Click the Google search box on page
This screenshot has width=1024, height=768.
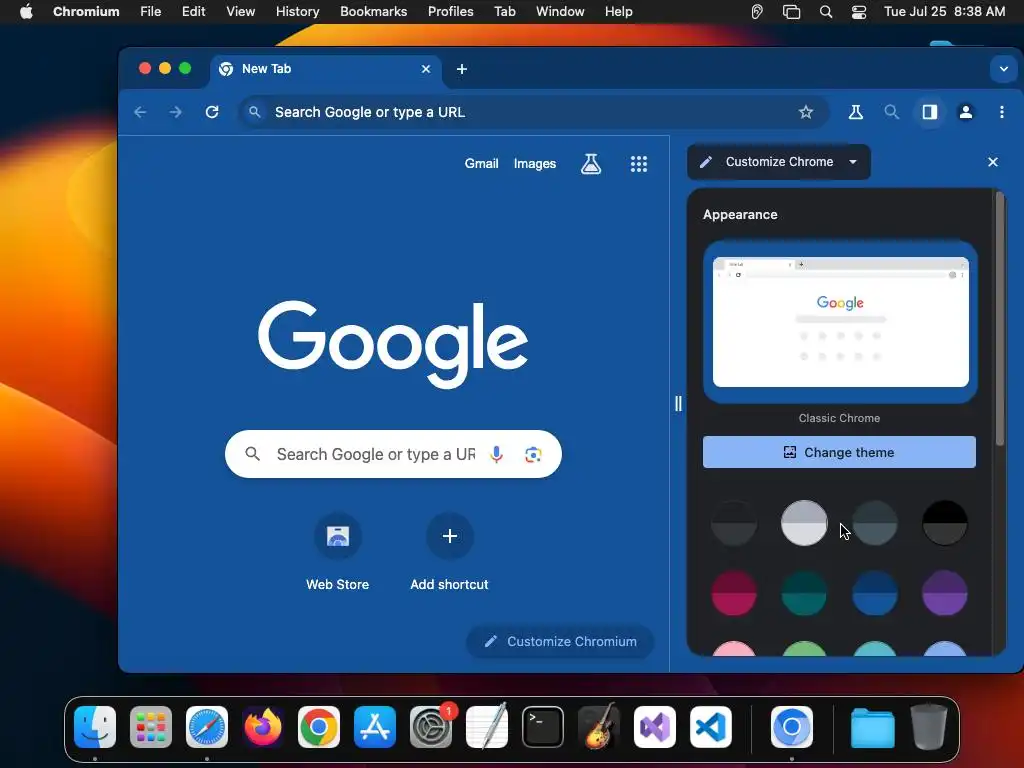coord(393,454)
